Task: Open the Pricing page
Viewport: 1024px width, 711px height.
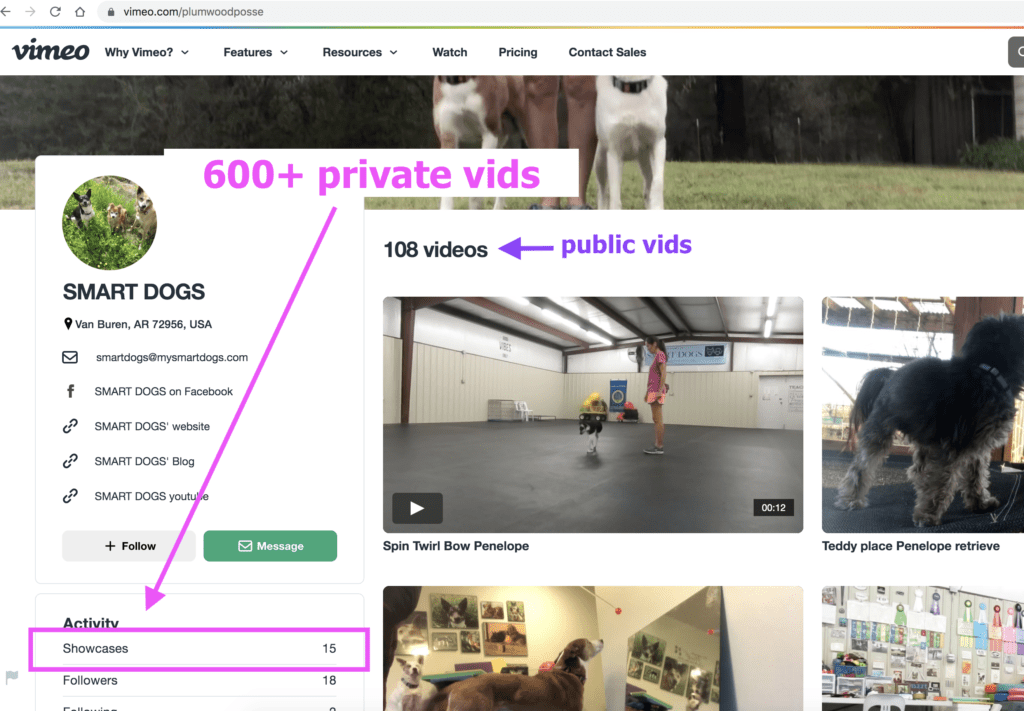Action: point(518,52)
